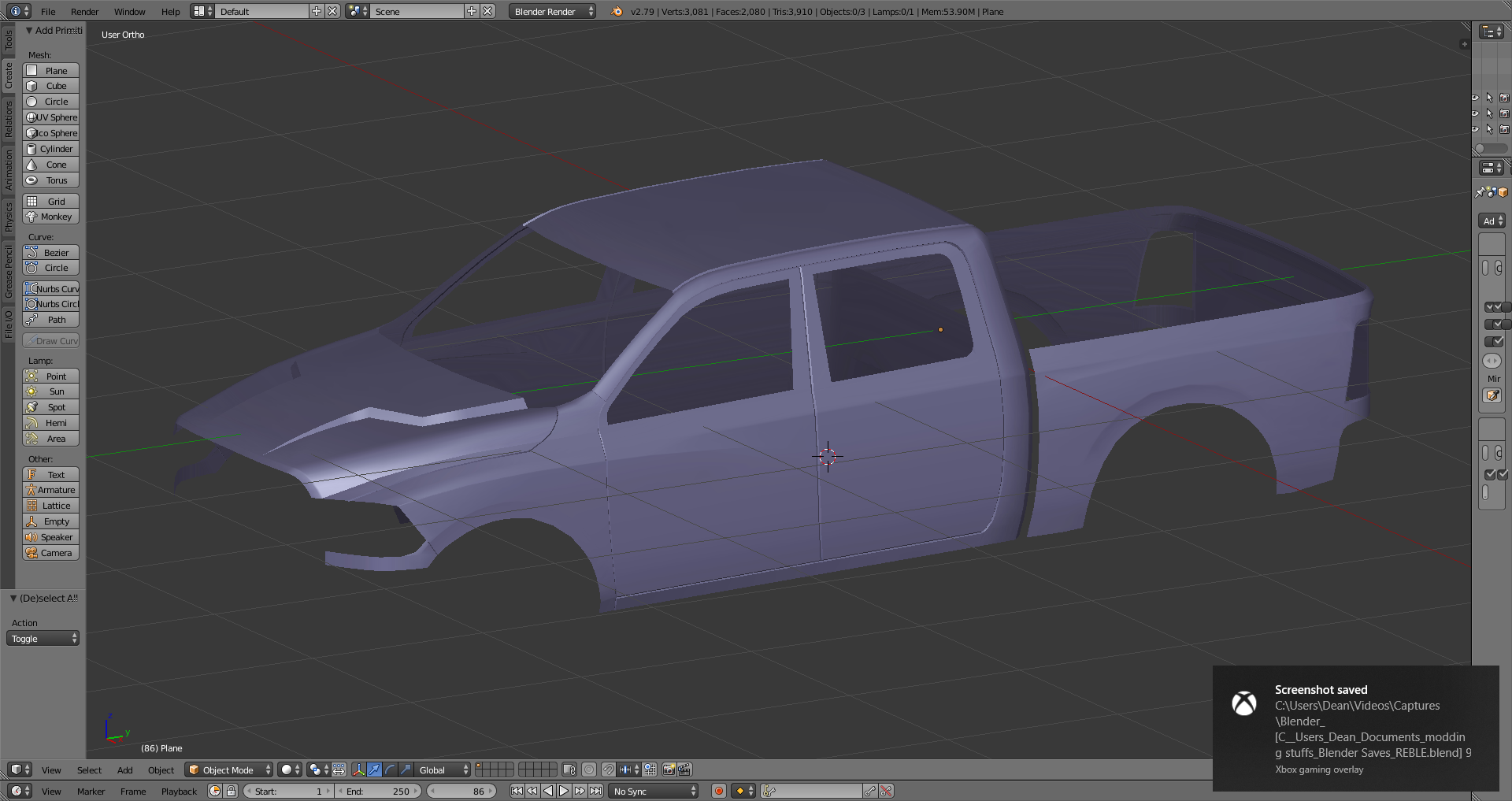Click the OpenGL render image camera icon
Screen dimensions: 1512x801
[x=669, y=769]
